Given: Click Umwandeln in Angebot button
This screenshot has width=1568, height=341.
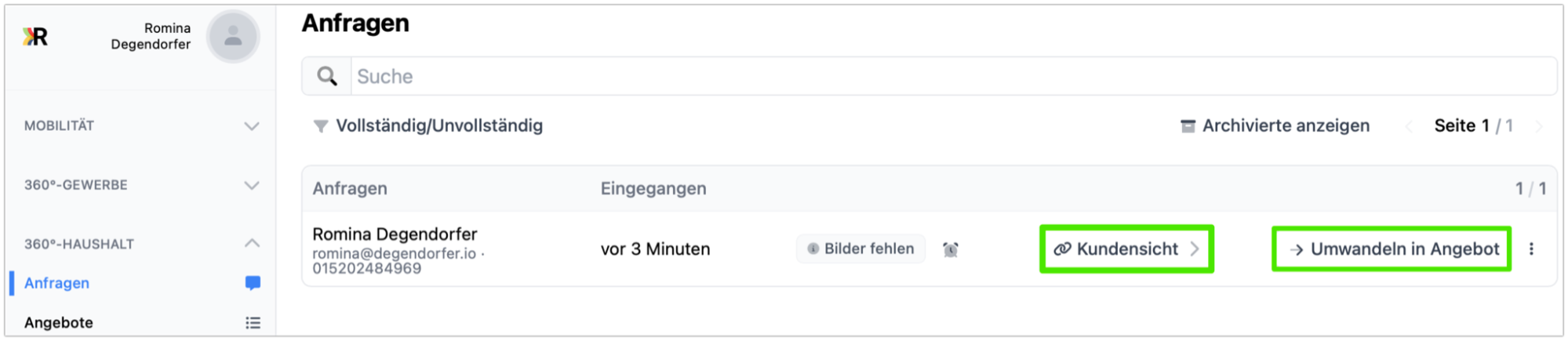Looking at the screenshot, I should tap(1392, 249).
